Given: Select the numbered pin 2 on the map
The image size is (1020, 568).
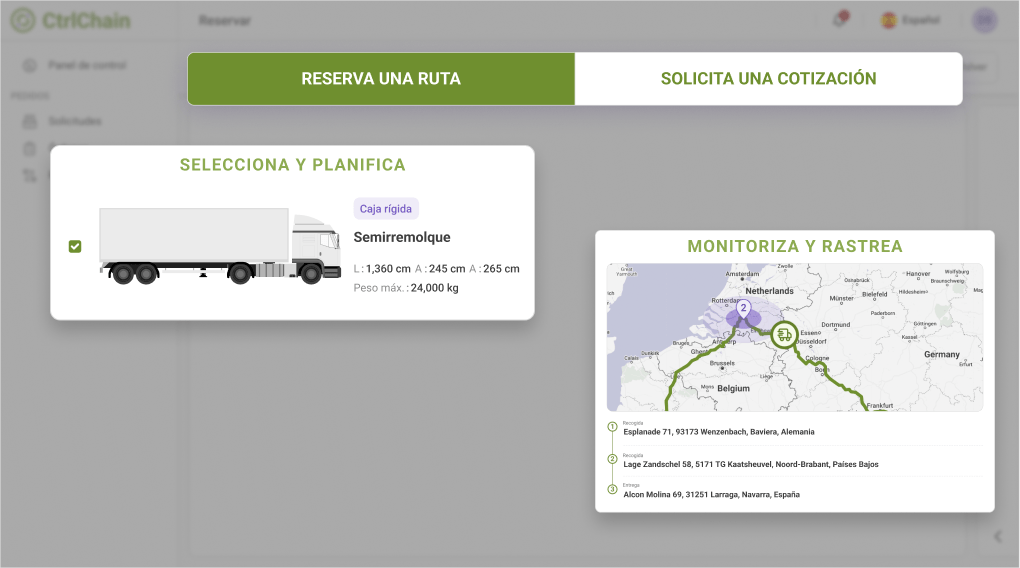Looking at the screenshot, I should tap(743, 309).
